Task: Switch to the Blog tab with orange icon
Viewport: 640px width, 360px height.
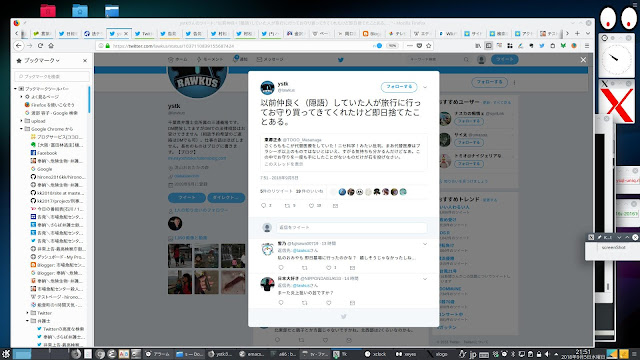Action: pos(372,34)
